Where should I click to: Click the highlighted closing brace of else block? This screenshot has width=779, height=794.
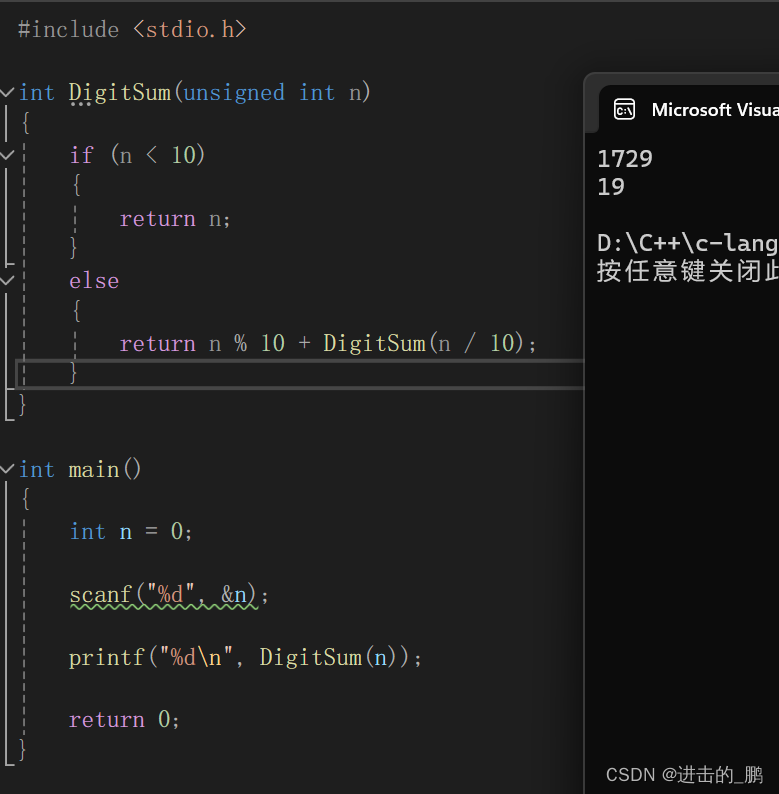(x=73, y=373)
